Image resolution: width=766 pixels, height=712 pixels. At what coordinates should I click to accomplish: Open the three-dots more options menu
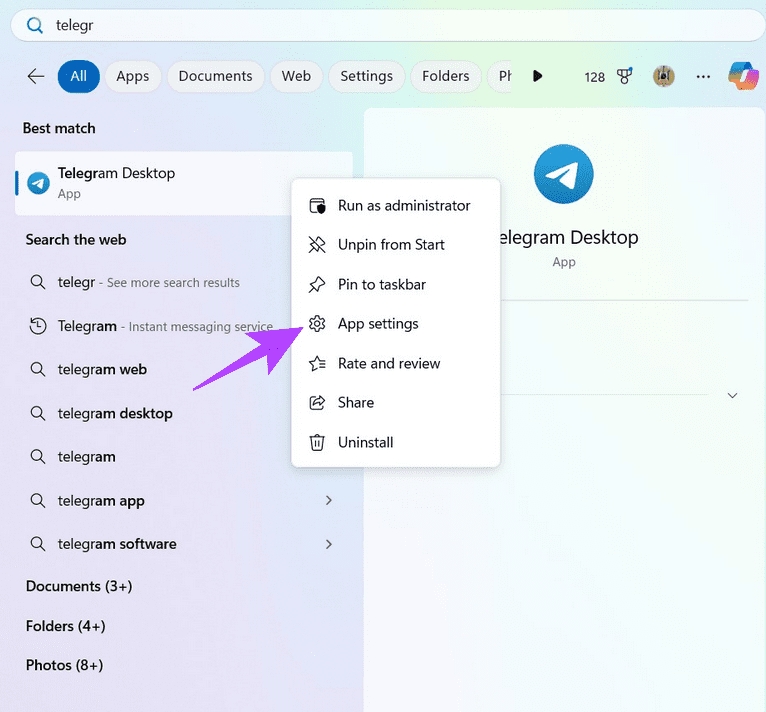tap(703, 76)
